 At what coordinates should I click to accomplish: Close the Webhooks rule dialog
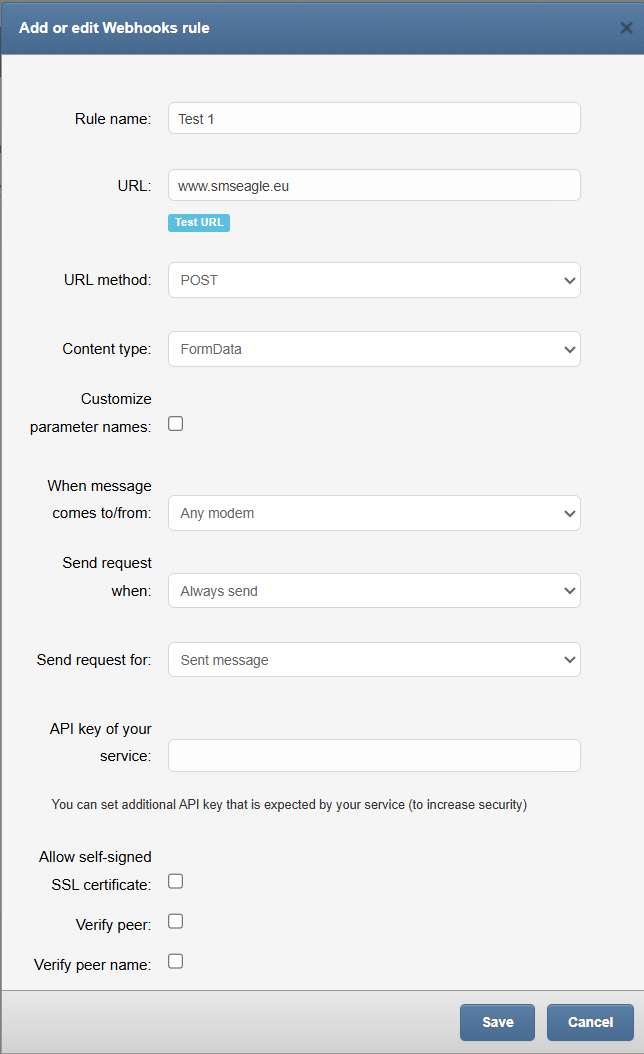point(626,28)
